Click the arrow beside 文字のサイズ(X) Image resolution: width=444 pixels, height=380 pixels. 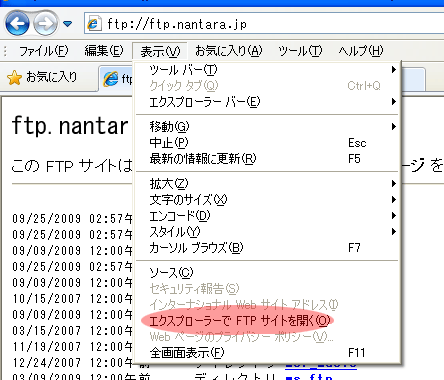point(394,200)
